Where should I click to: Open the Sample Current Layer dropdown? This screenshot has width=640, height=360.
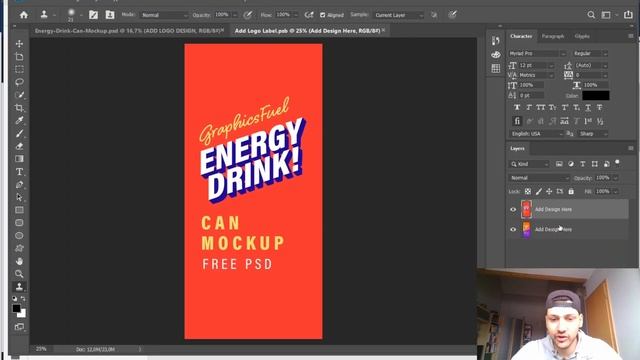coord(399,15)
